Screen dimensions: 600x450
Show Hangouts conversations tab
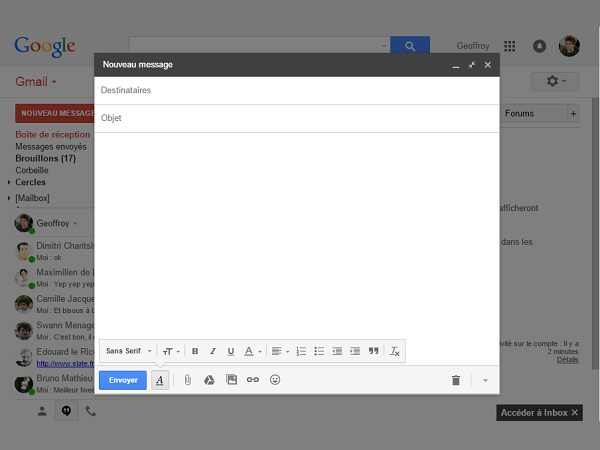coord(67,411)
